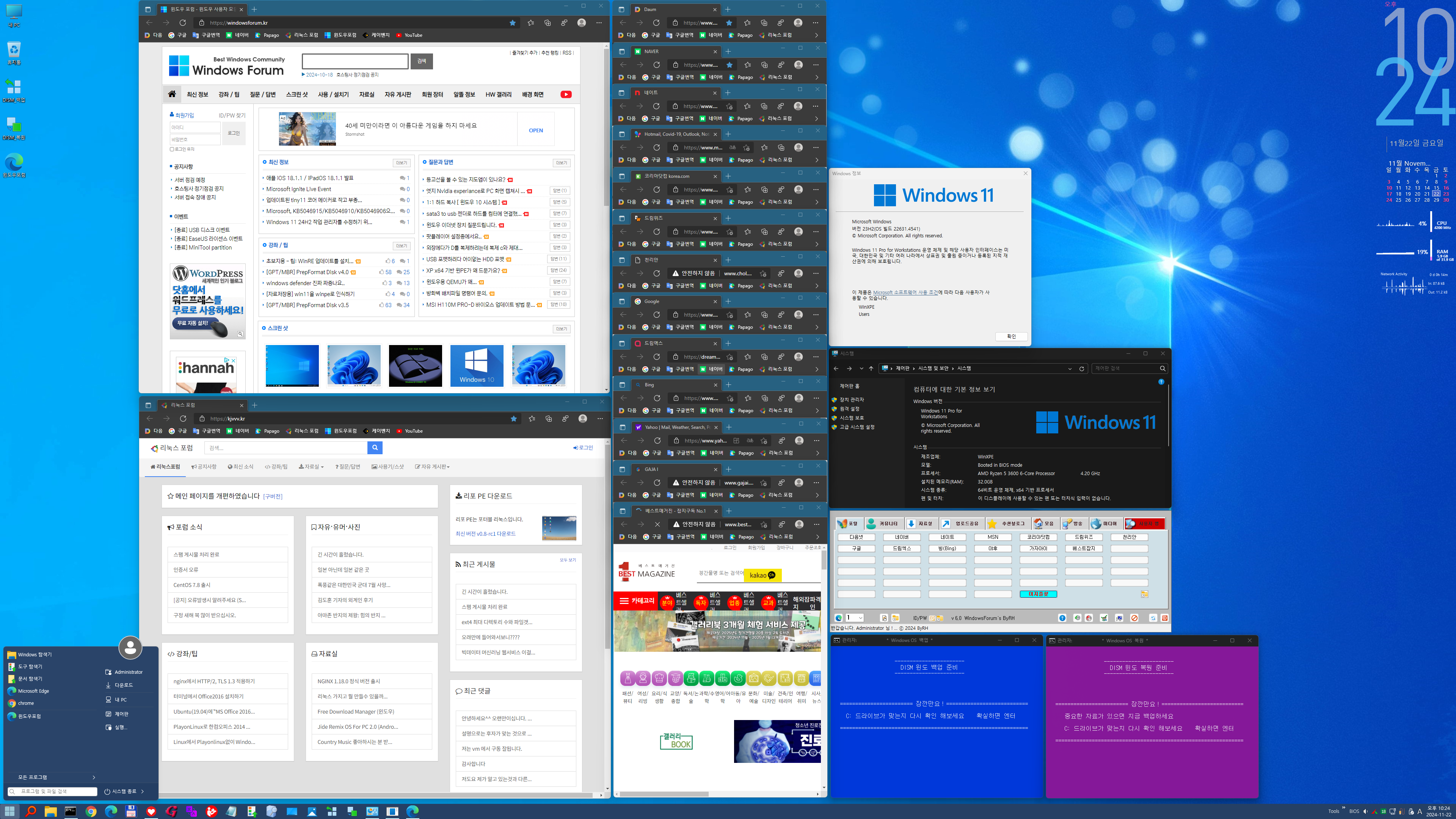Viewport: 1456px width, 819px height.
Task: Open Command Prompt from the taskbar
Action: [71, 811]
